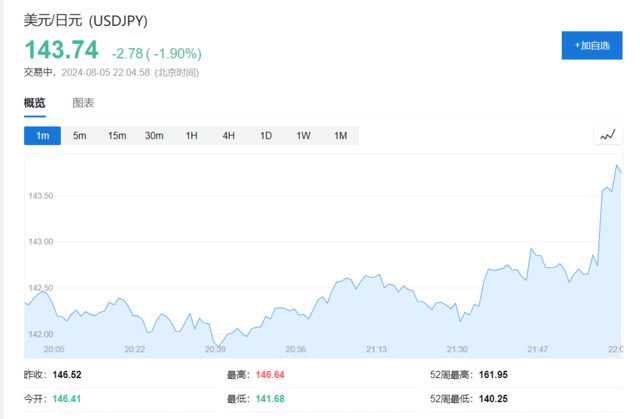This screenshot has height=419, width=640.
Task: Select the 1H timeframe
Action: tap(191, 135)
